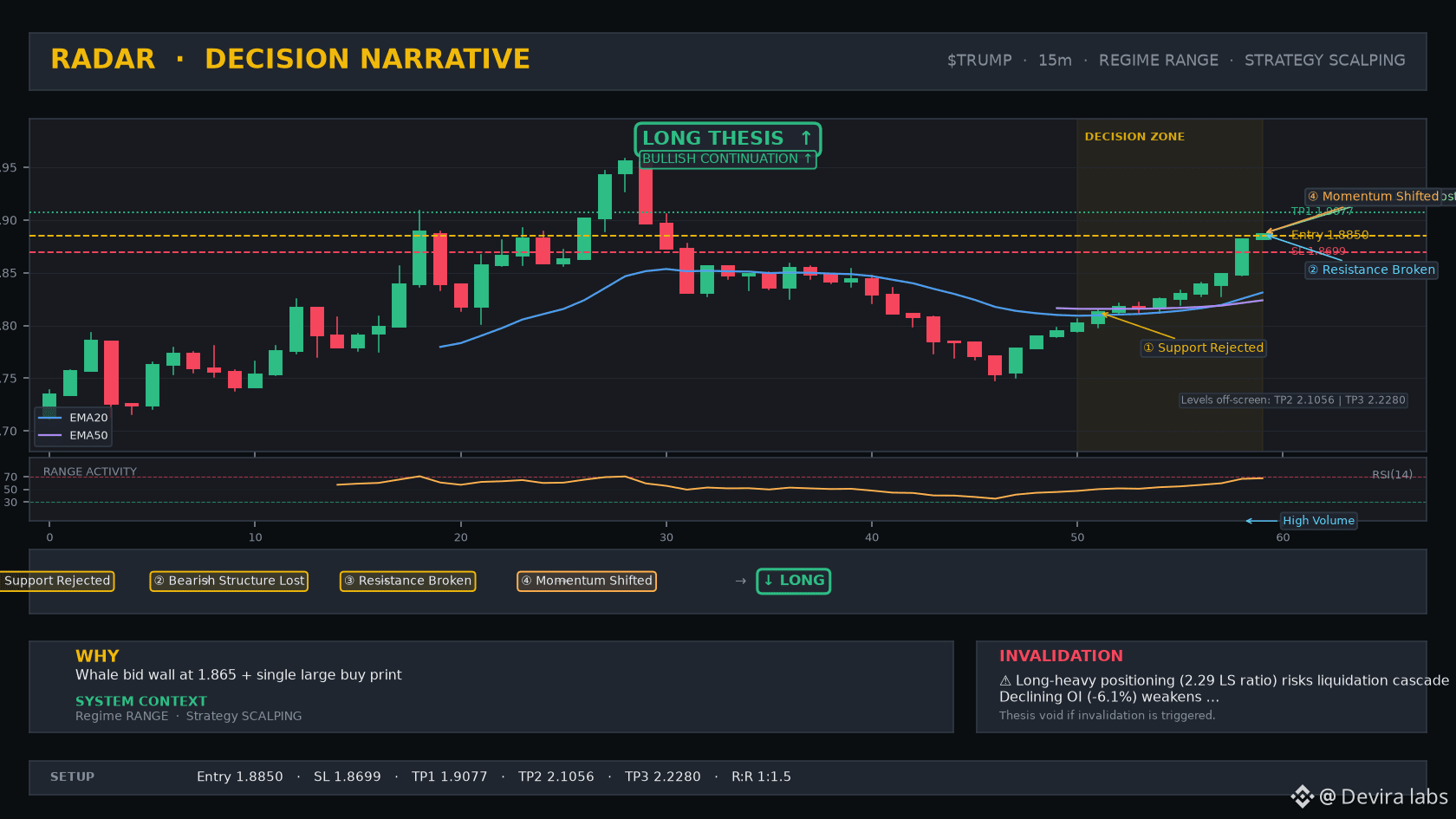Select the BULLISH CONTINUATION badge

pyautogui.click(x=727, y=159)
